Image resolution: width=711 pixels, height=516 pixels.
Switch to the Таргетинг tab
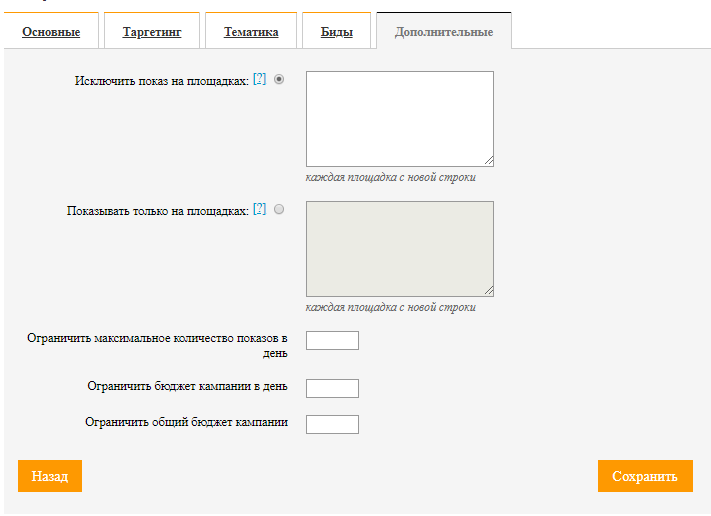152,32
